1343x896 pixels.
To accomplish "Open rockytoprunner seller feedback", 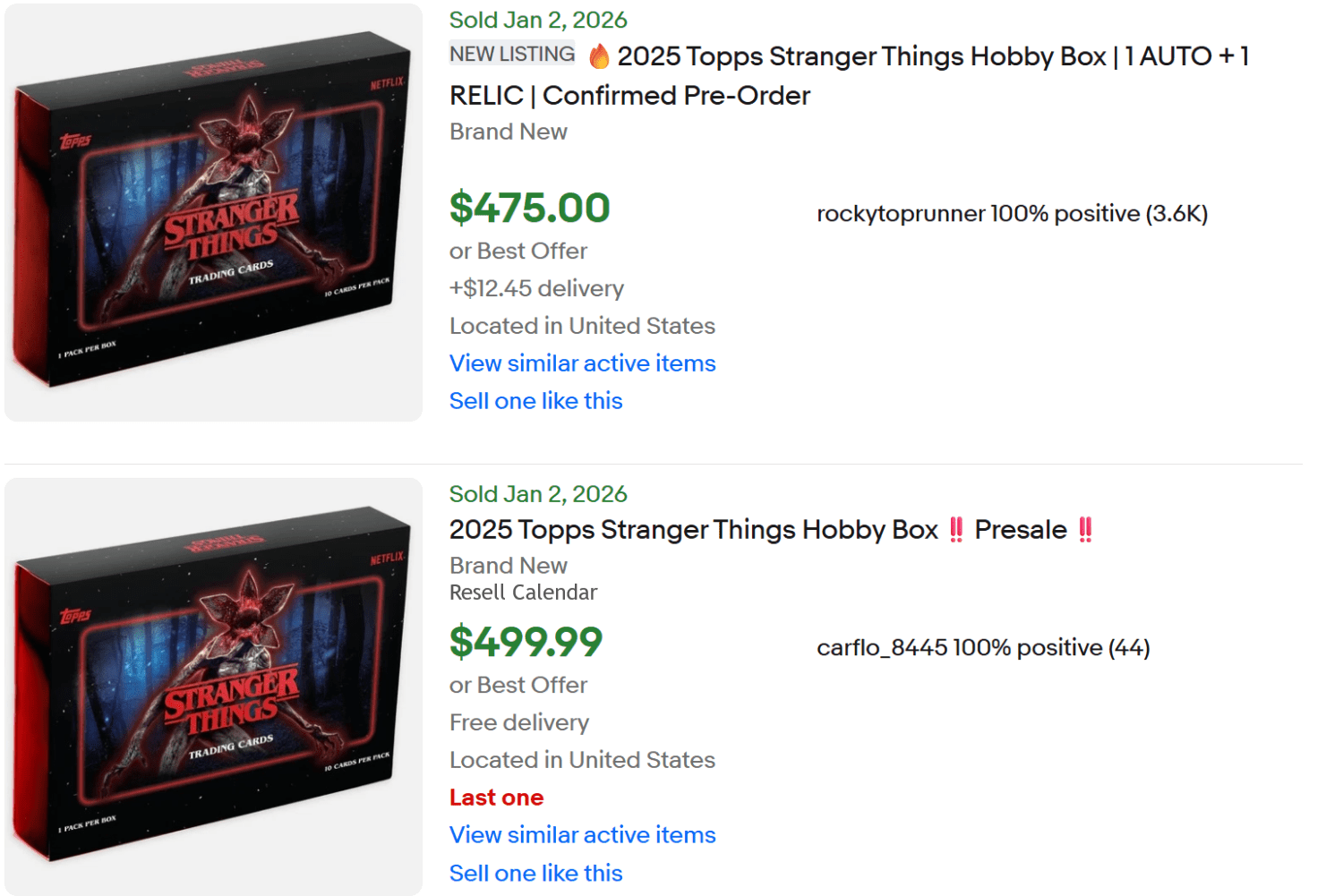I will pos(1012,214).
